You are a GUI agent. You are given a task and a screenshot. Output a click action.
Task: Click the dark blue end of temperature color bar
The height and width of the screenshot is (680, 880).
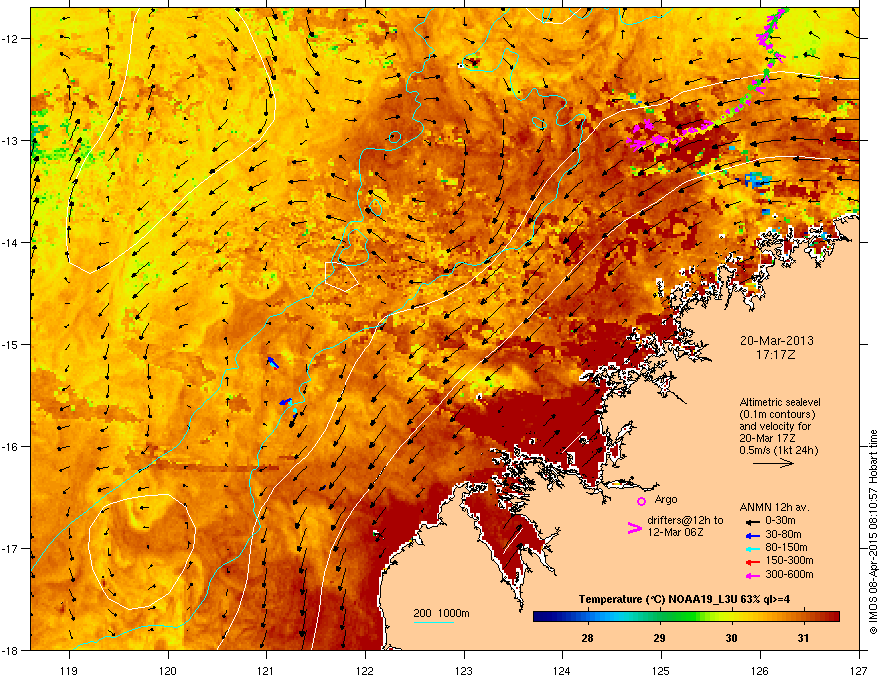coord(542,617)
